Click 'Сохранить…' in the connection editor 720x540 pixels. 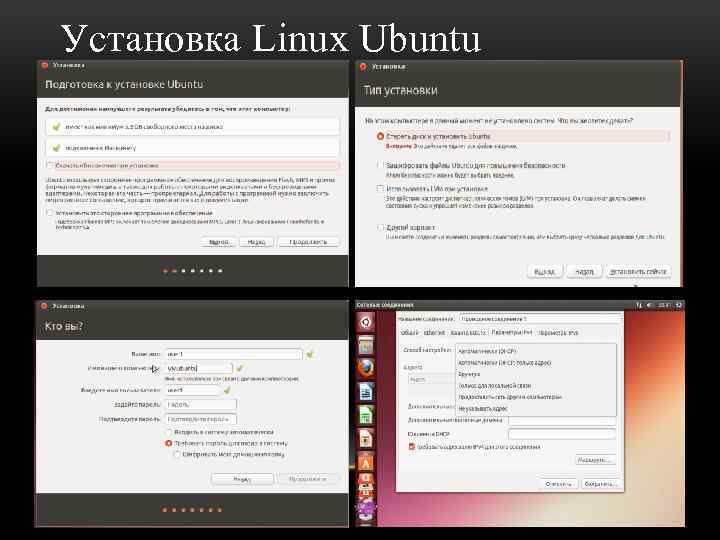[600, 484]
